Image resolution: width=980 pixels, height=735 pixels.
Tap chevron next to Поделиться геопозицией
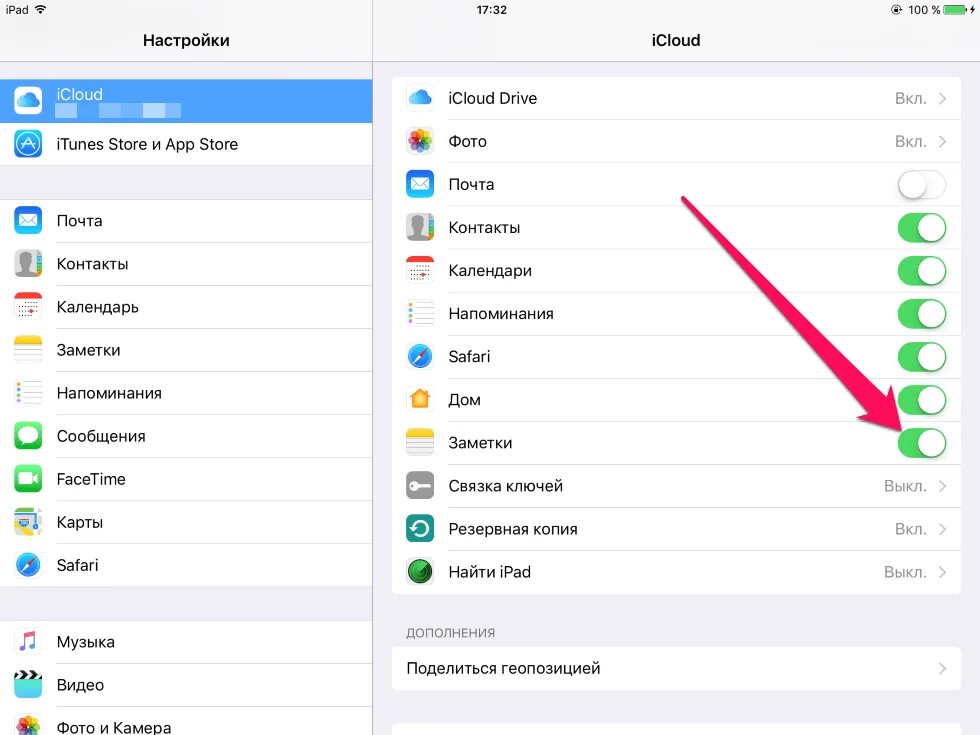[942, 669]
